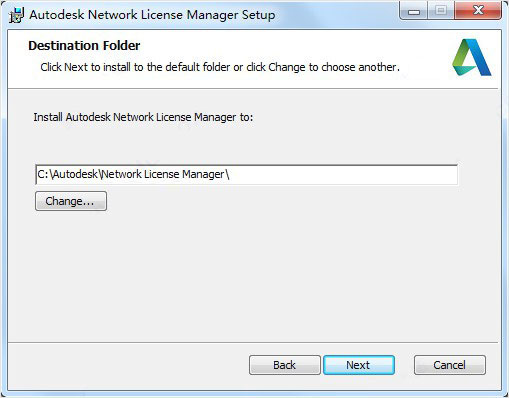Click the Autodesk logo in the header
This screenshot has width=509, height=398.
[x=472, y=57]
